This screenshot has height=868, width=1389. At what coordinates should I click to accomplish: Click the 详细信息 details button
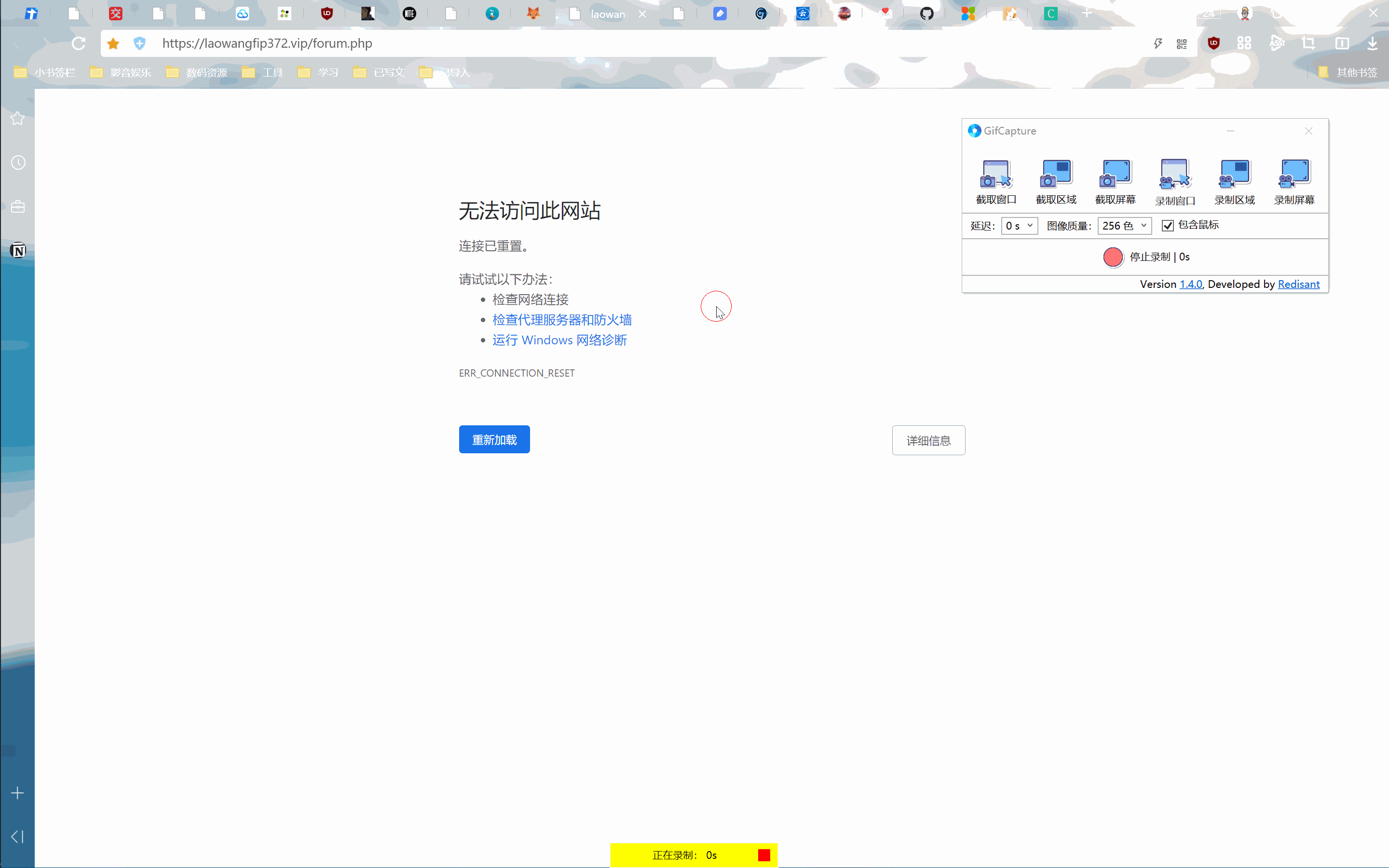click(928, 440)
